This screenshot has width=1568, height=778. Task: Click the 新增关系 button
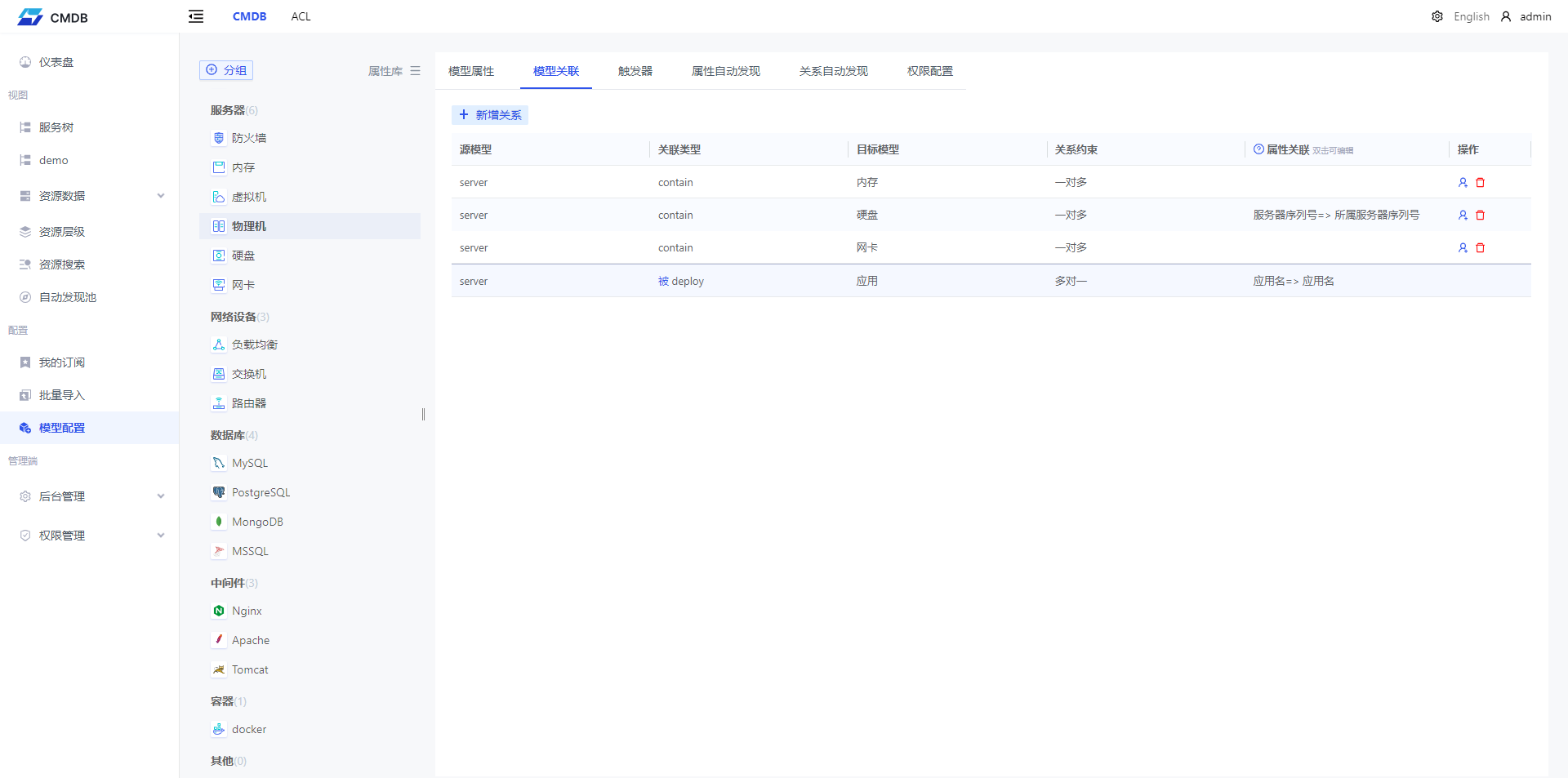coord(490,115)
